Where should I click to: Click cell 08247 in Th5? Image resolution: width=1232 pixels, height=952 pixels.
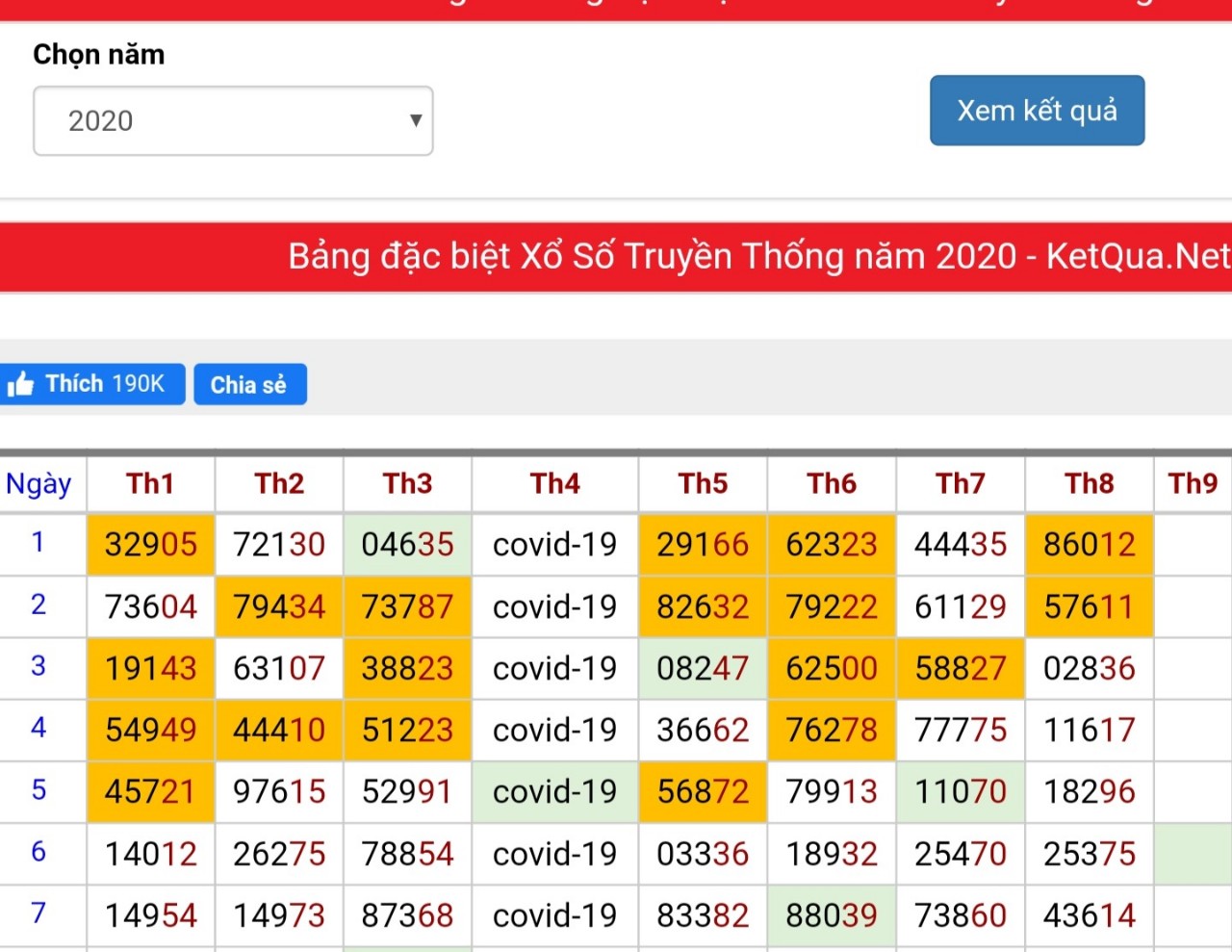(x=703, y=668)
